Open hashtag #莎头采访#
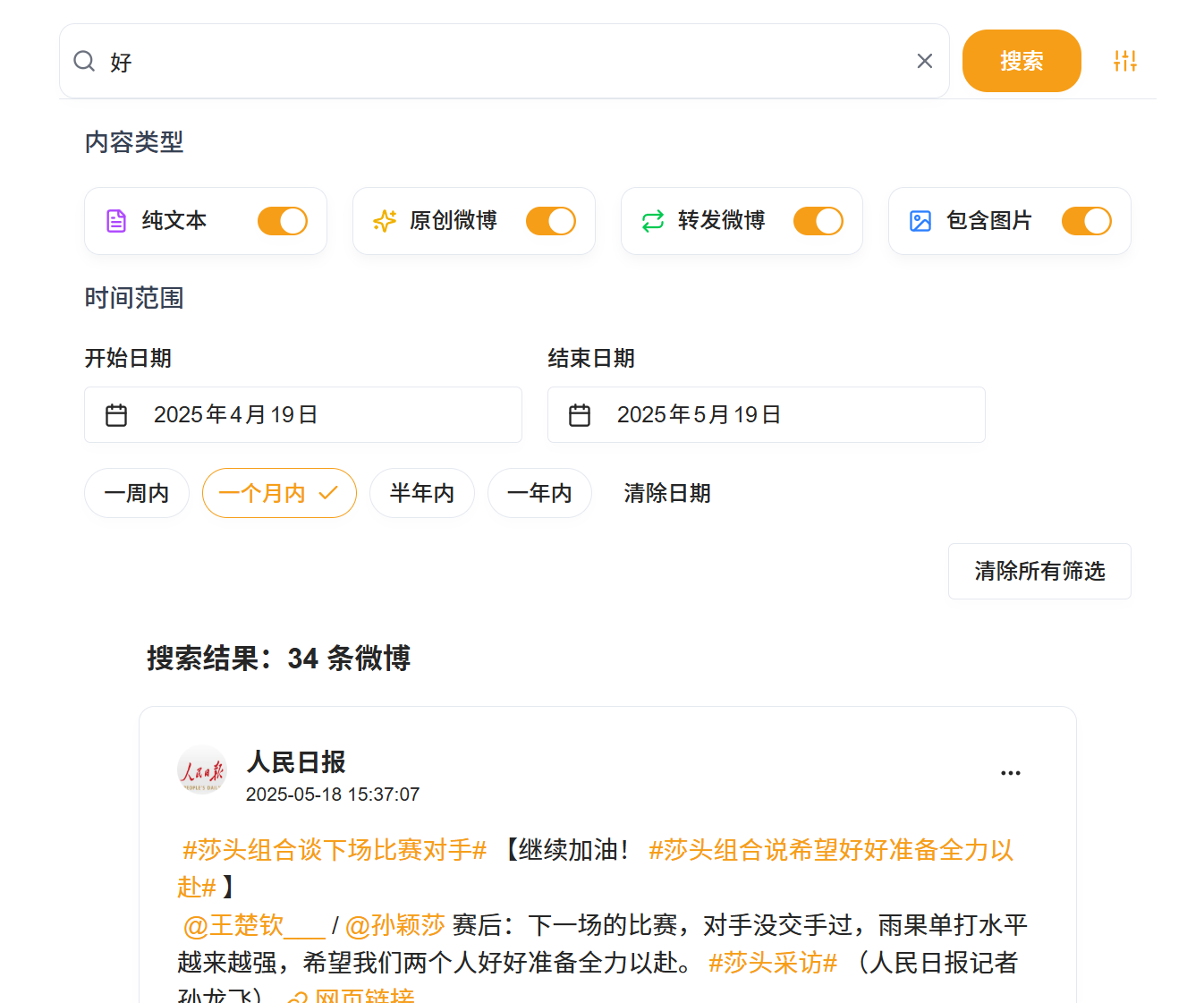 pyautogui.click(x=773, y=963)
